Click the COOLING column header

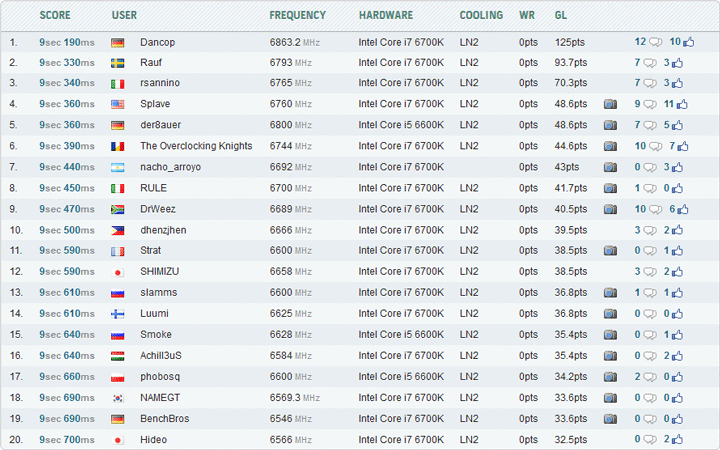pyautogui.click(x=481, y=16)
